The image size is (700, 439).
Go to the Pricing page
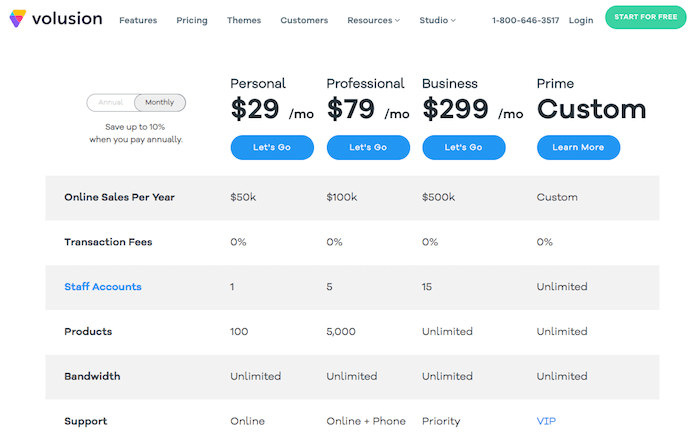tap(192, 20)
